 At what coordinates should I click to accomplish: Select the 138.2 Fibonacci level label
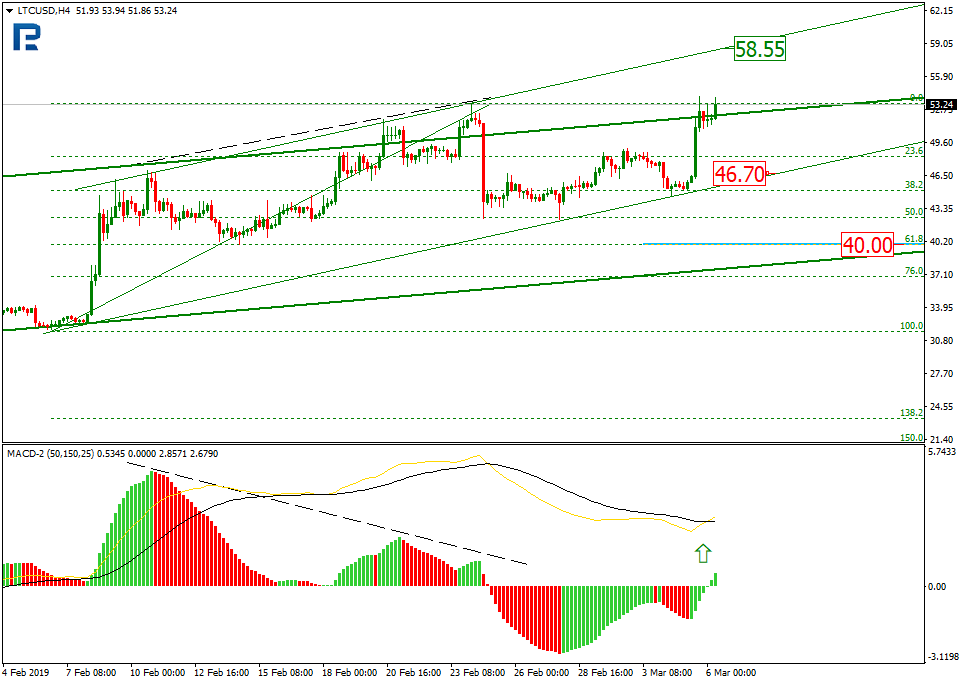click(x=911, y=412)
